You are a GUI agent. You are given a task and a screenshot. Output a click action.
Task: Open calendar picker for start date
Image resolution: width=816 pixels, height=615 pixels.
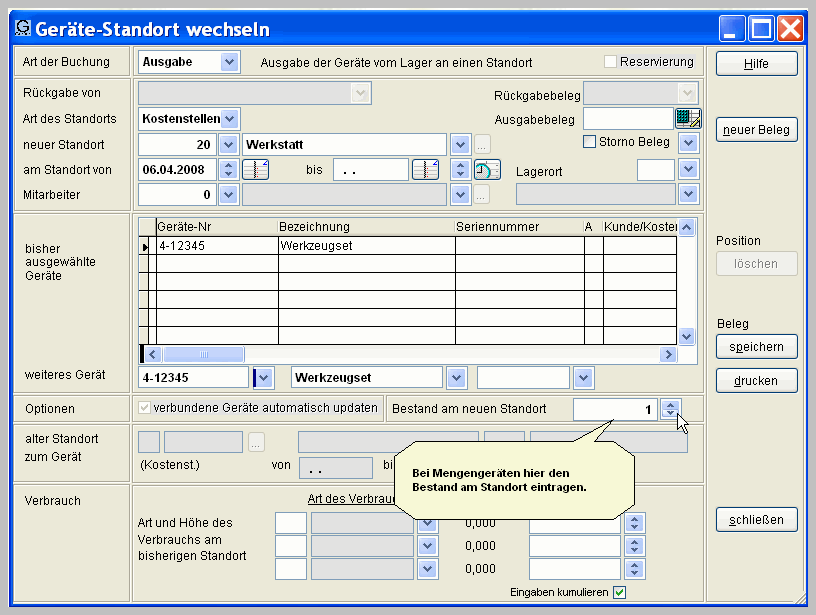point(256,170)
